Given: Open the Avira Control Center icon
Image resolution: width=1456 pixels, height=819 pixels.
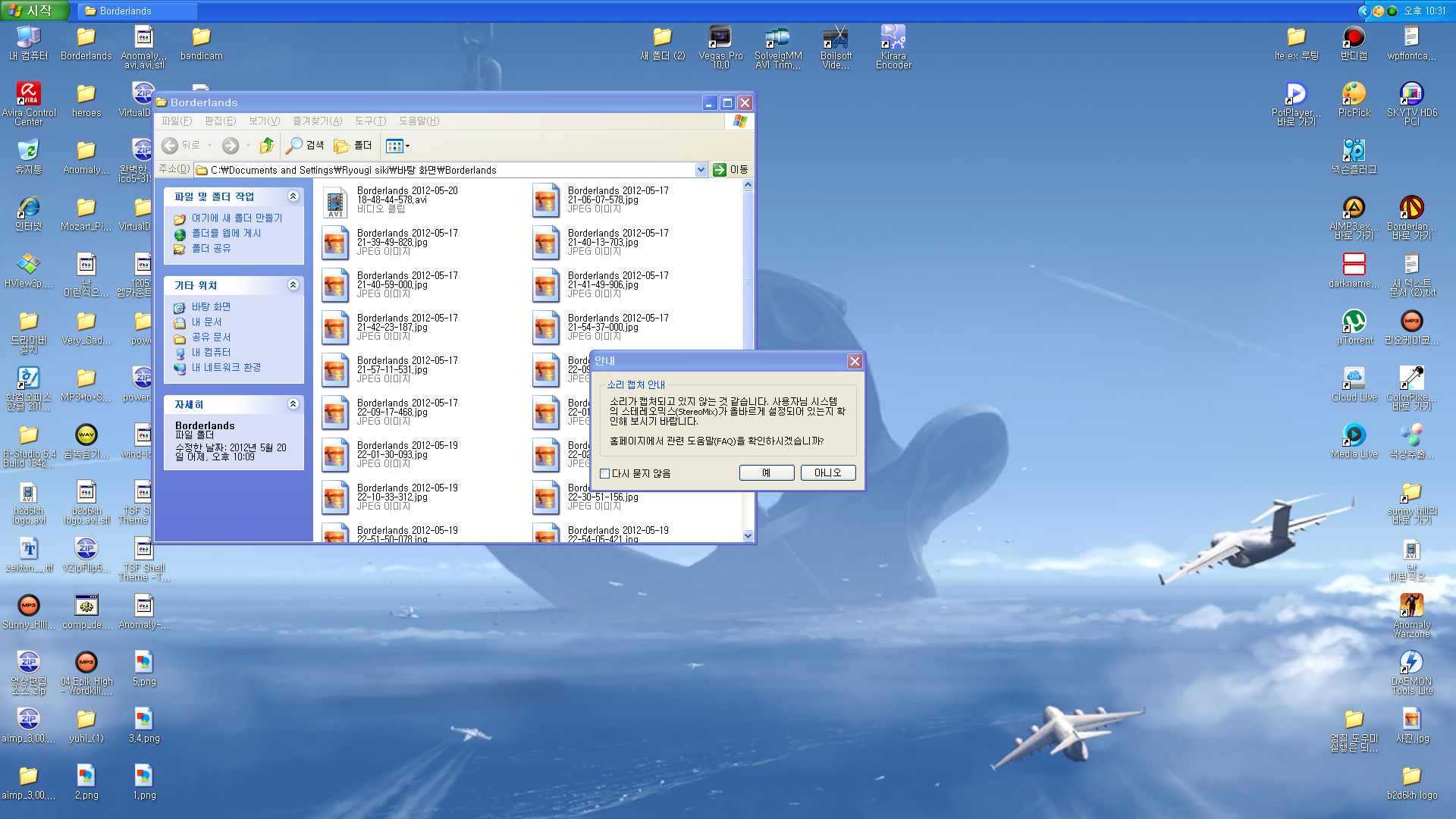Looking at the screenshot, I should pos(29,104).
